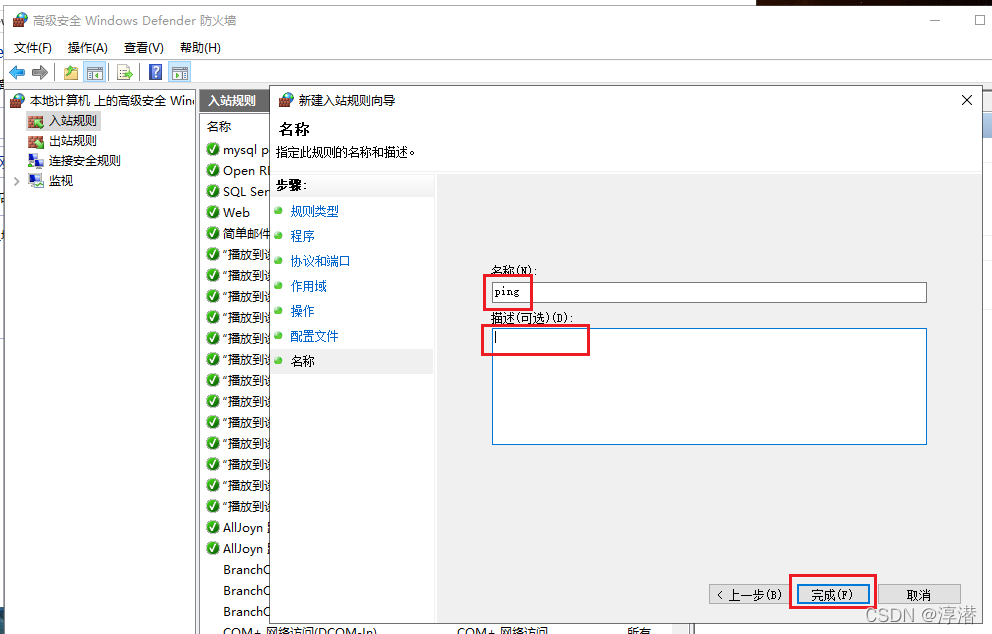Select 入站规则 in the tree
Viewport: 992px width, 634px height.
coord(73,121)
